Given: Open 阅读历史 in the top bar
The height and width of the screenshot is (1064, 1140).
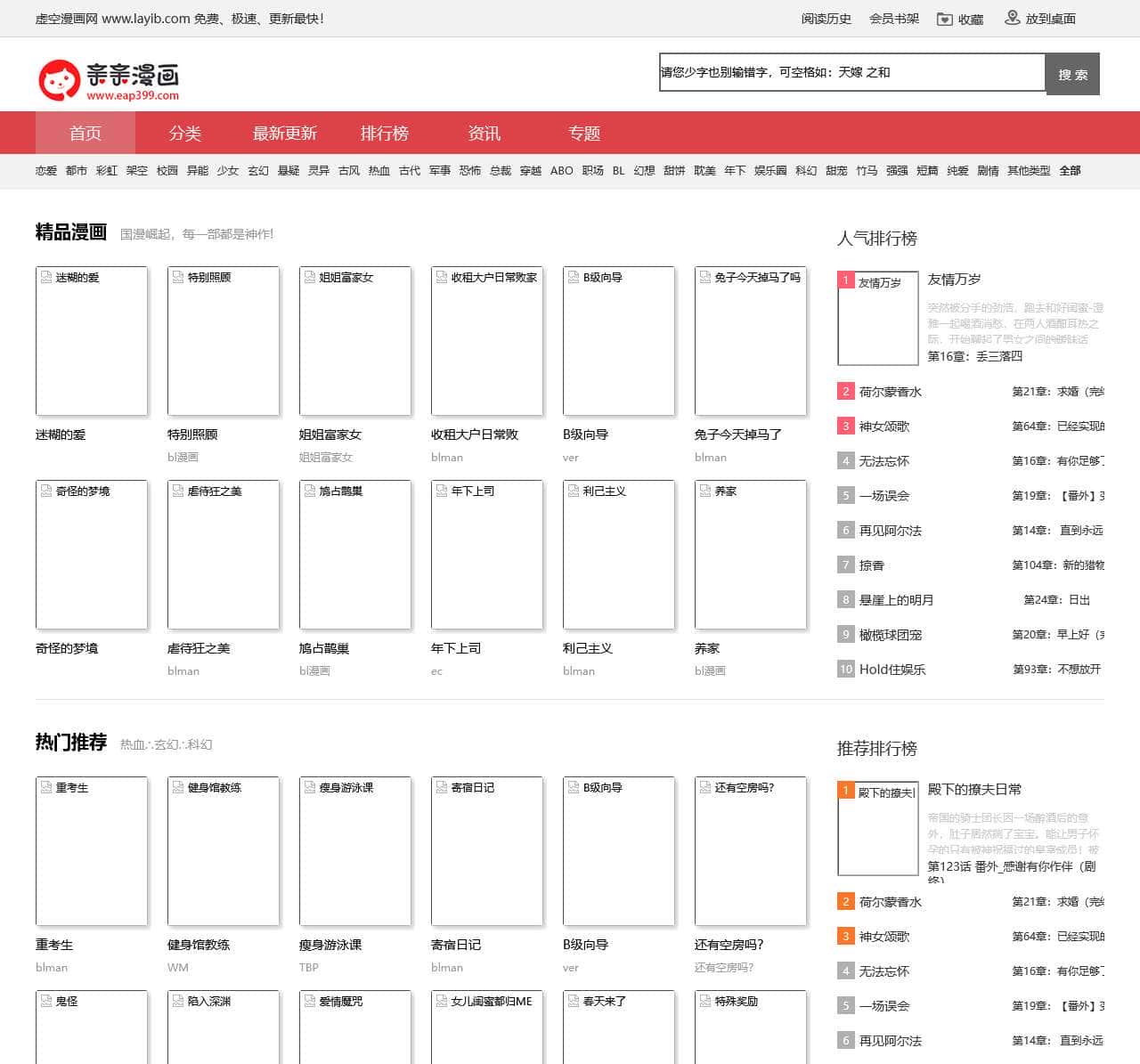Looking at the screenshot, I should 826,19.
